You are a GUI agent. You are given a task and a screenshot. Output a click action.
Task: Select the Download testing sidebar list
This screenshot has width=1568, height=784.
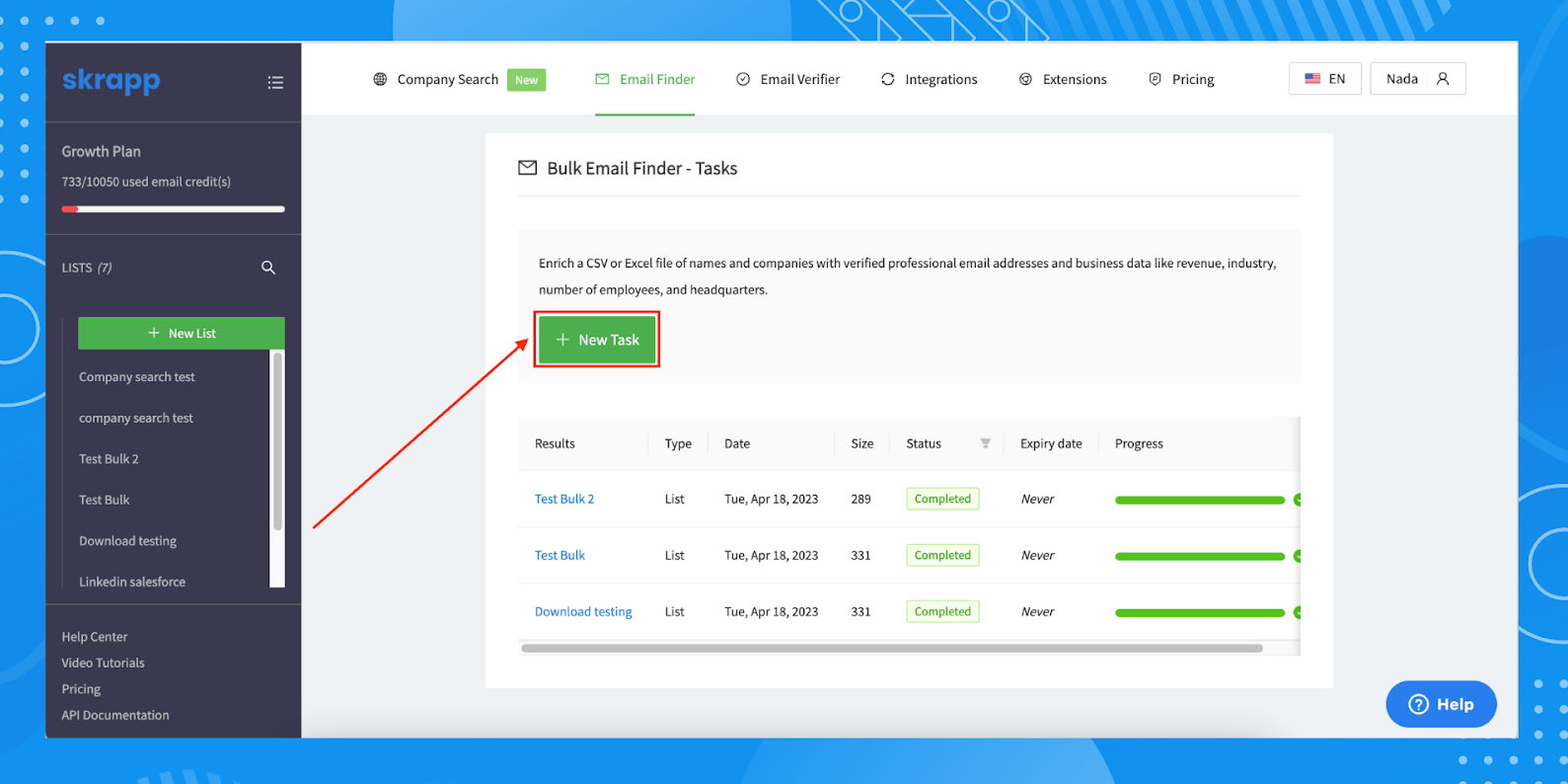[x=128, y=541]
